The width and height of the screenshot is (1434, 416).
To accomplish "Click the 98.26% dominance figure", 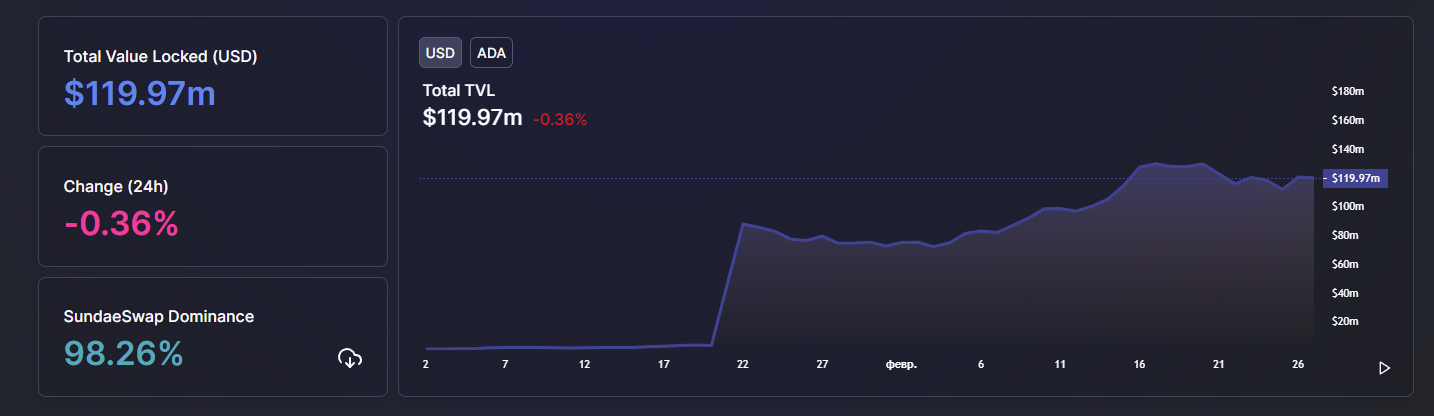I will pyautogui.click(x=124, y=353).
